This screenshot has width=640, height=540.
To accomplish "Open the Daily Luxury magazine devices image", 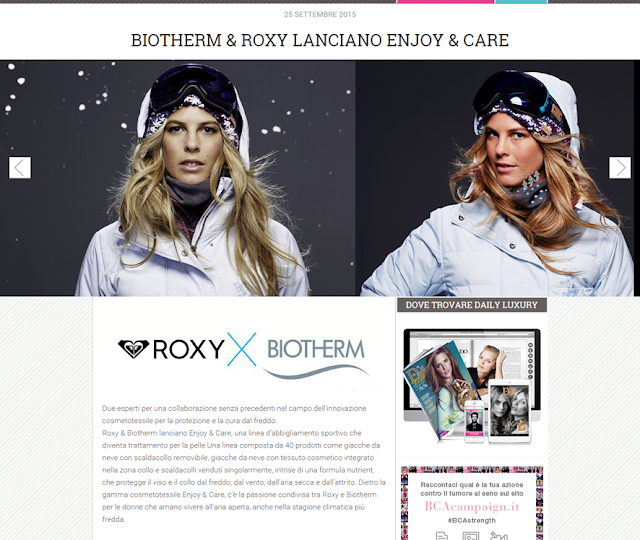I will (472, 386).
